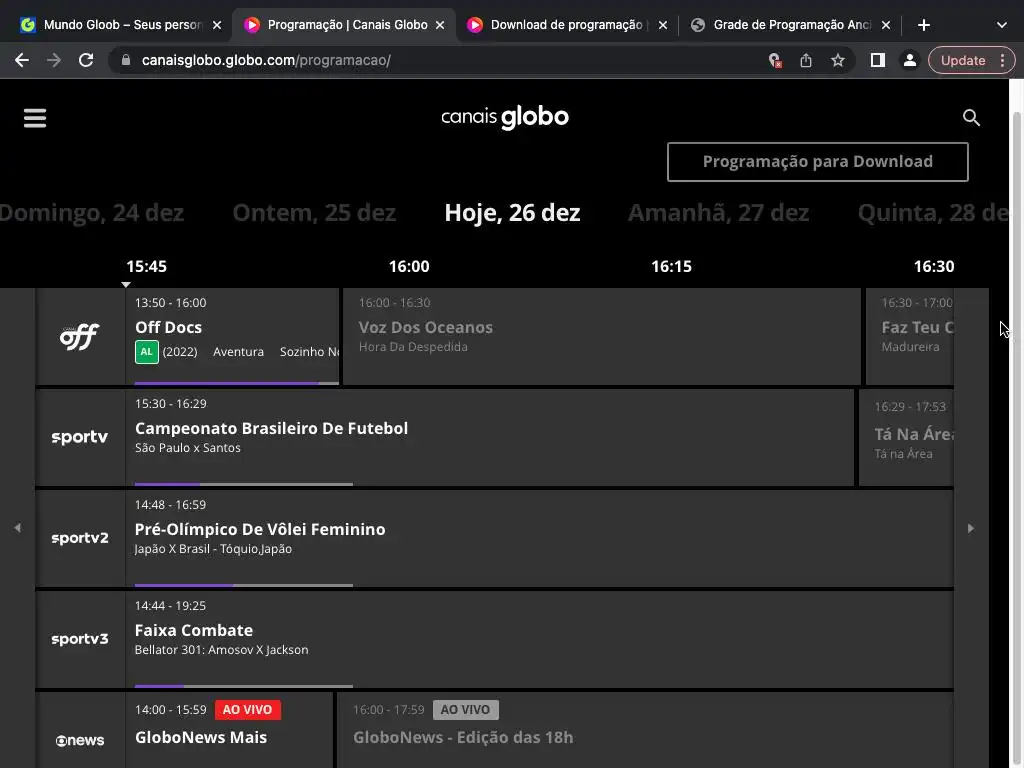Open Voz Dos Oceanos program card

click(x=601, y=336)
